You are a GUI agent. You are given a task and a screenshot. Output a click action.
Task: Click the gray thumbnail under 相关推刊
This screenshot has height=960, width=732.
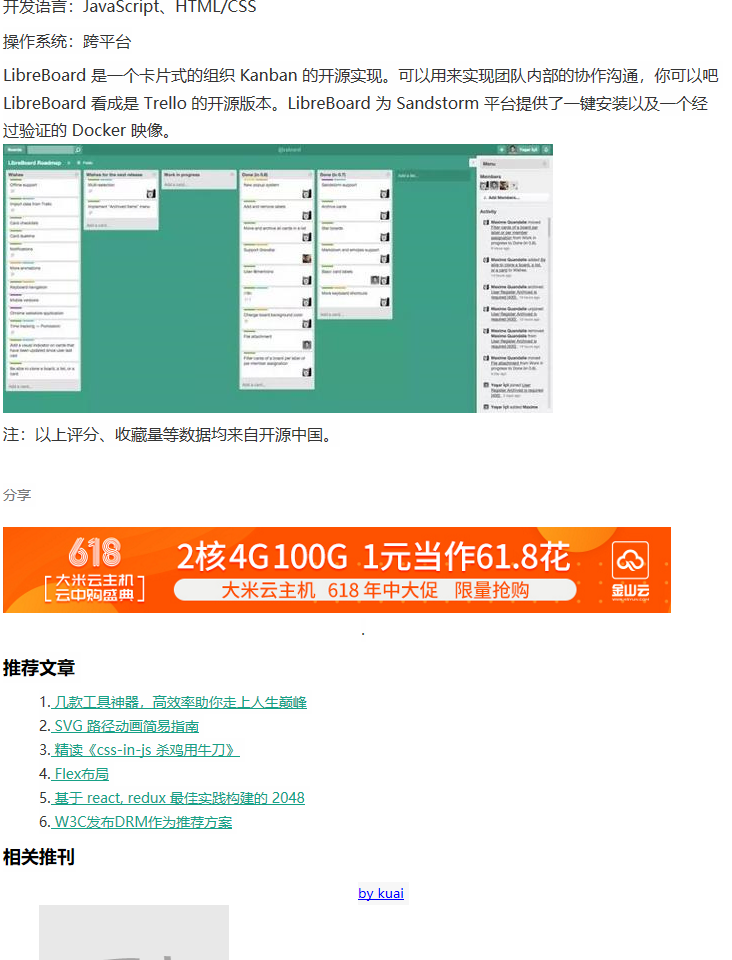point(134,932)
